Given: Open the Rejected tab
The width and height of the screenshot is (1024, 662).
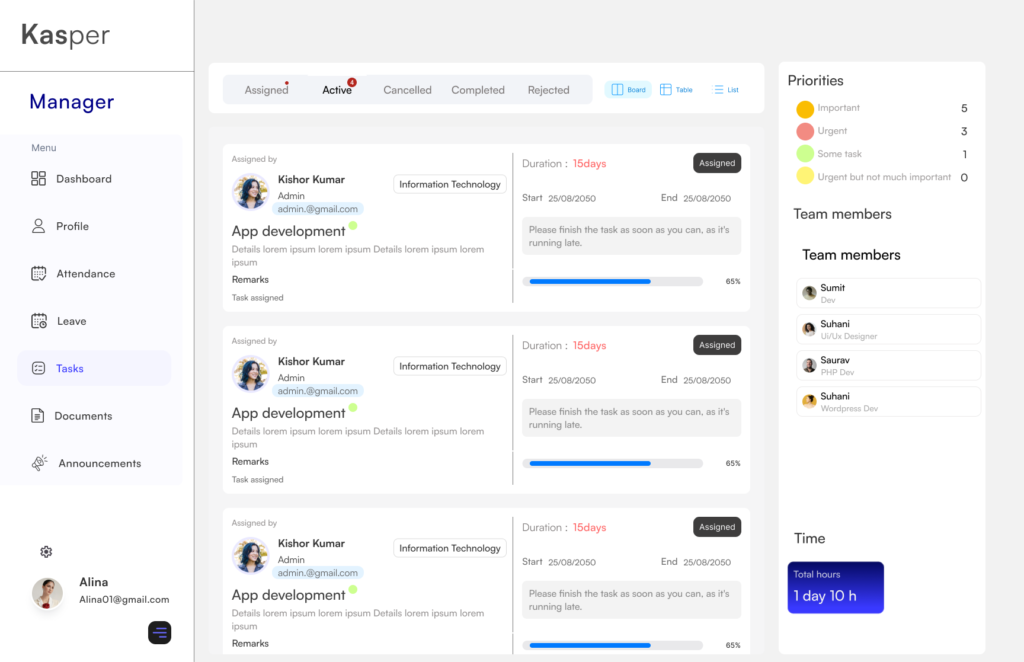Looking at the screenshot, I should coord(548,90).
